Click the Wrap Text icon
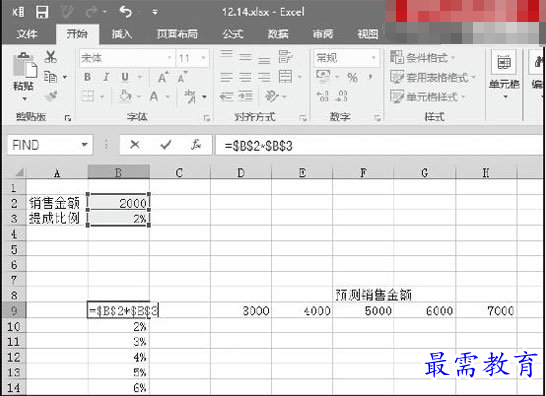 285,56
